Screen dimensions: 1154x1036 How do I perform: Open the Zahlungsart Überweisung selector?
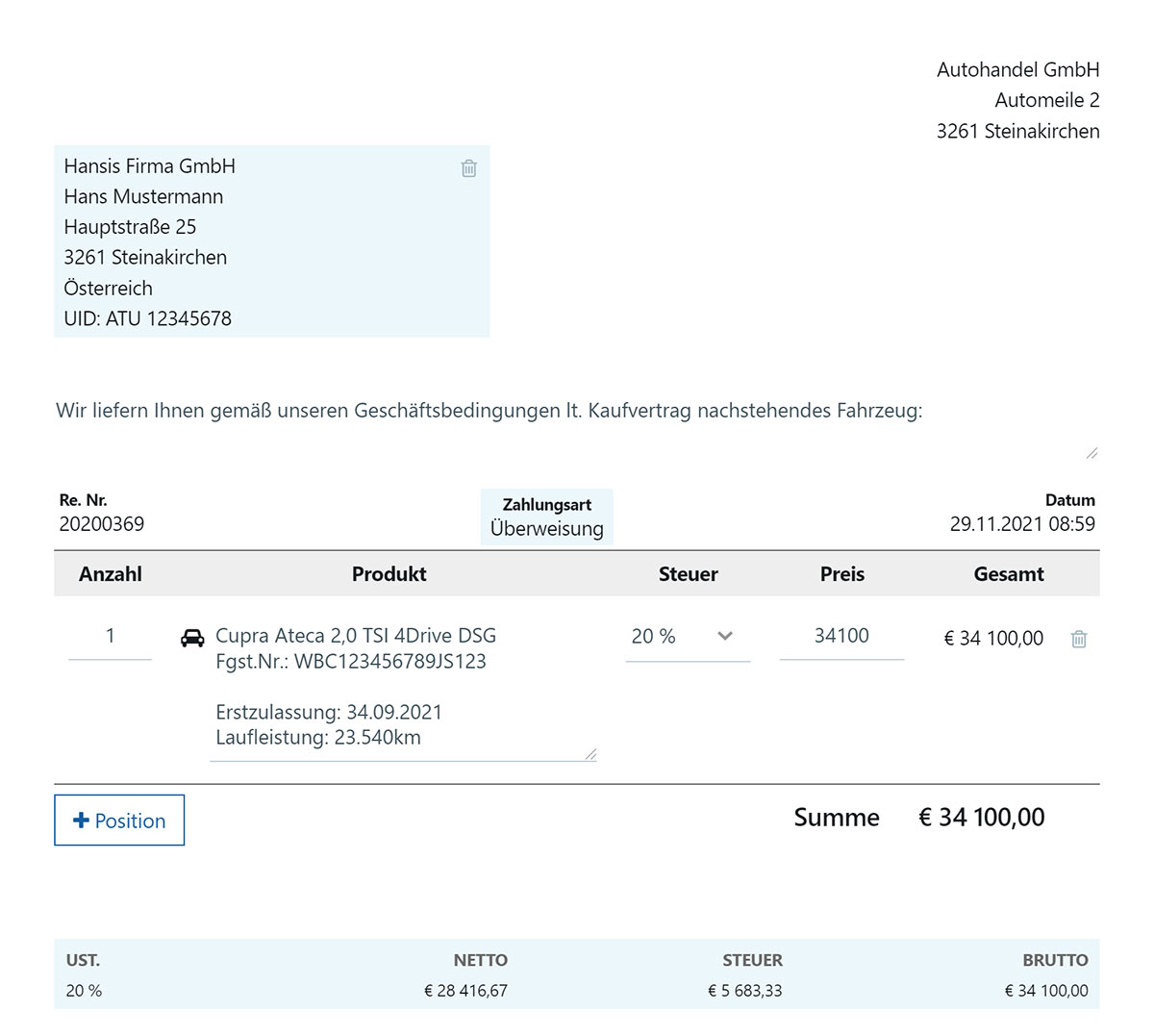click(x=546, y=517)
